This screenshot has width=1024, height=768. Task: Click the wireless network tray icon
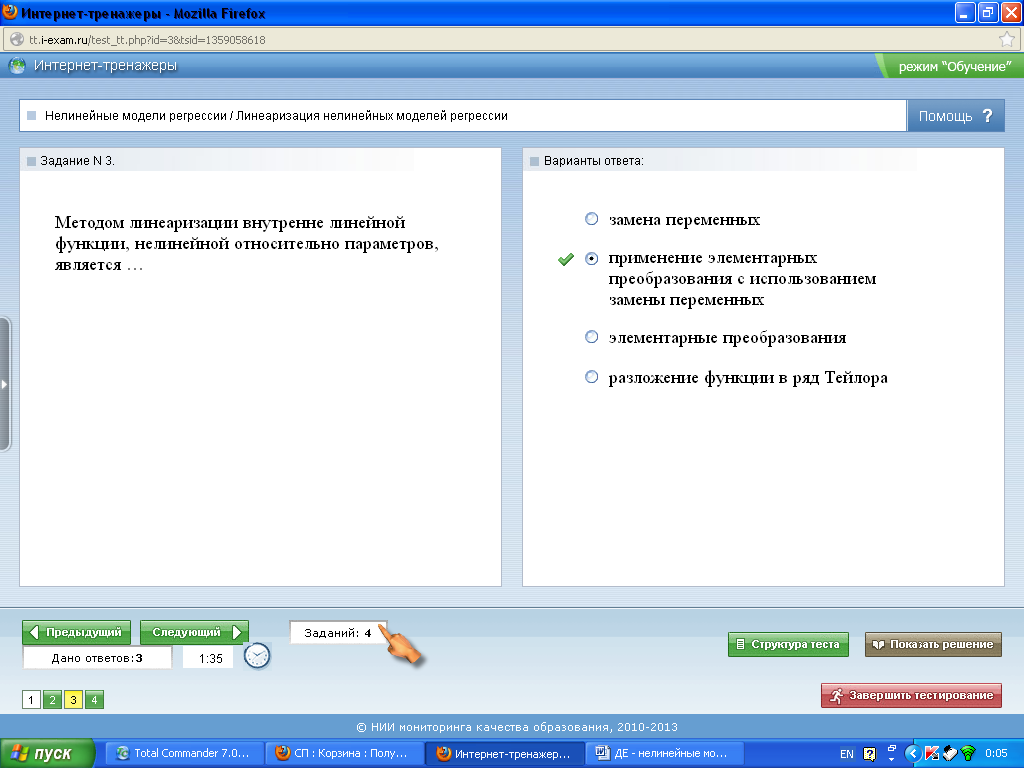point(968,754)
